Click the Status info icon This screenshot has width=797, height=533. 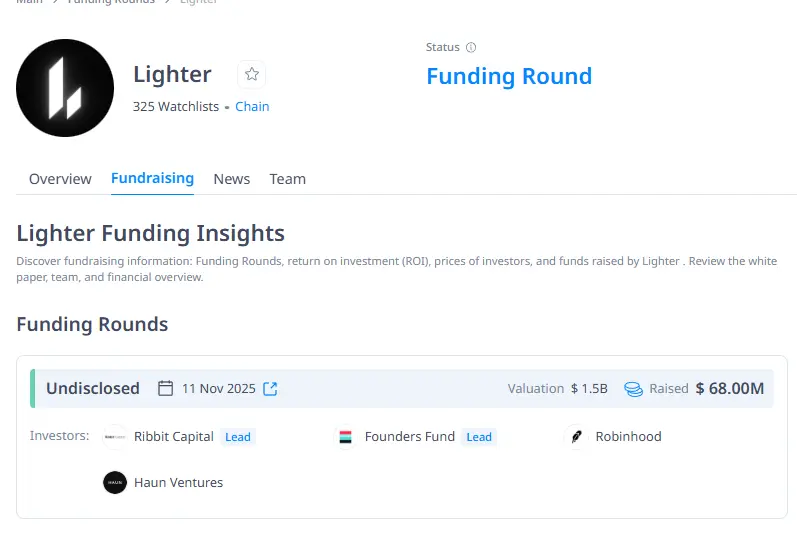click(x=471, y=47)
